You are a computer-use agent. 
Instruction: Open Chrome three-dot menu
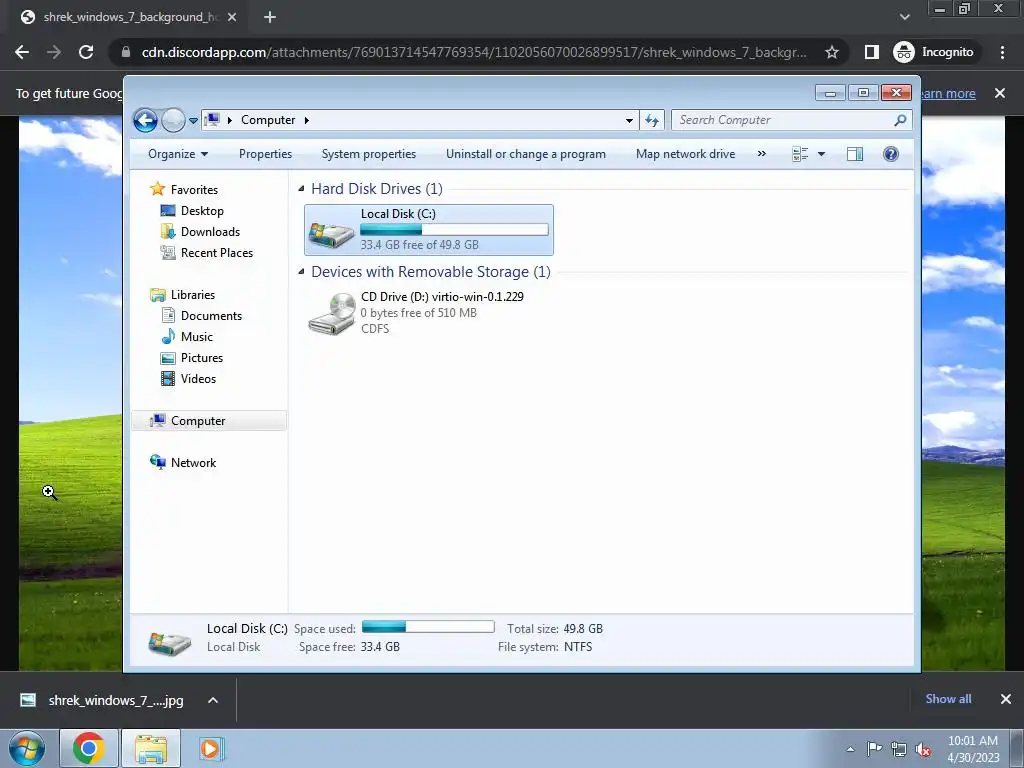click(1002, 52)
